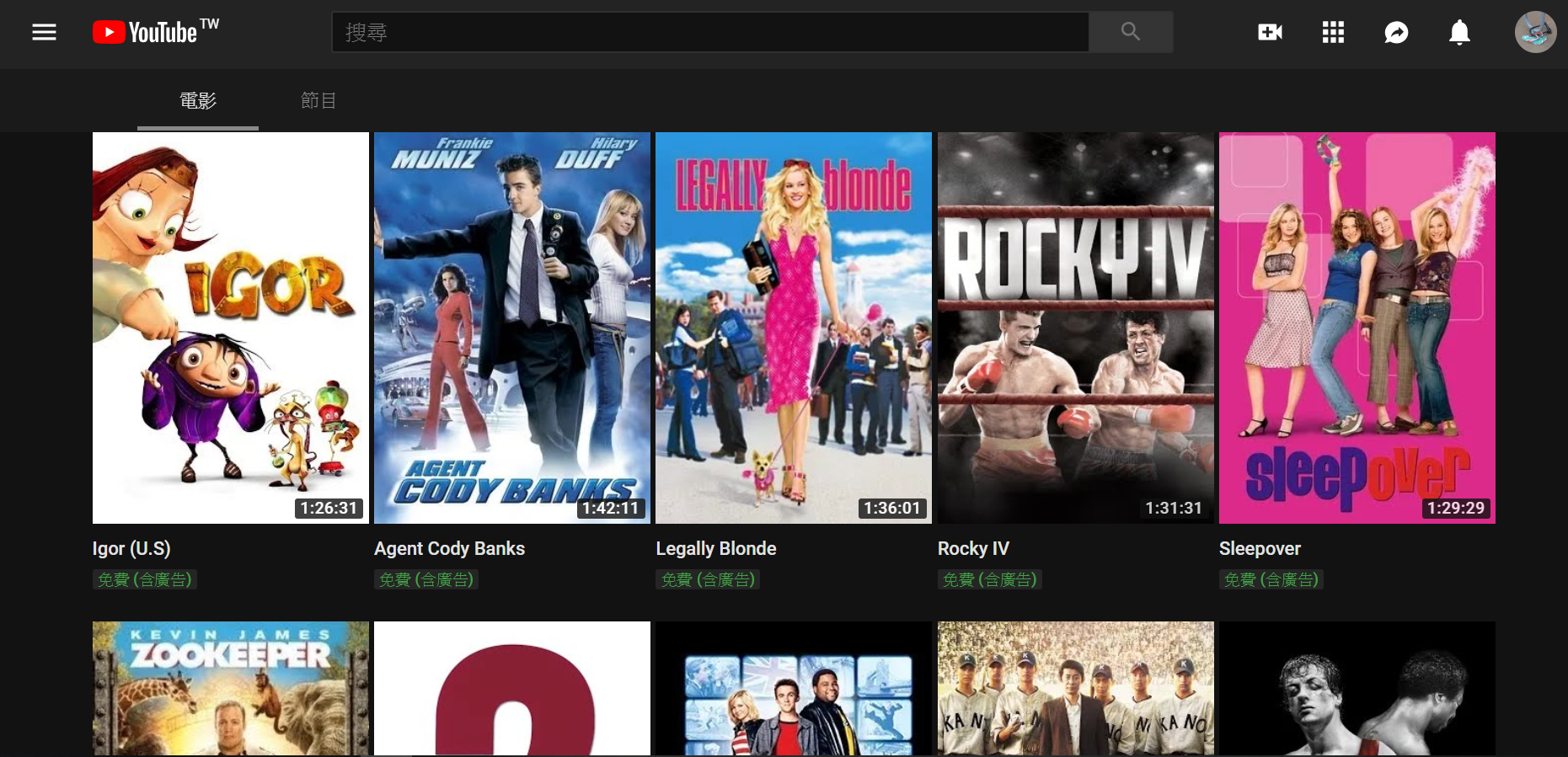This screenshot has height=757, width=1568.
Task: Click the 1:36:01 duration label
Action: (x=892, y=508)
